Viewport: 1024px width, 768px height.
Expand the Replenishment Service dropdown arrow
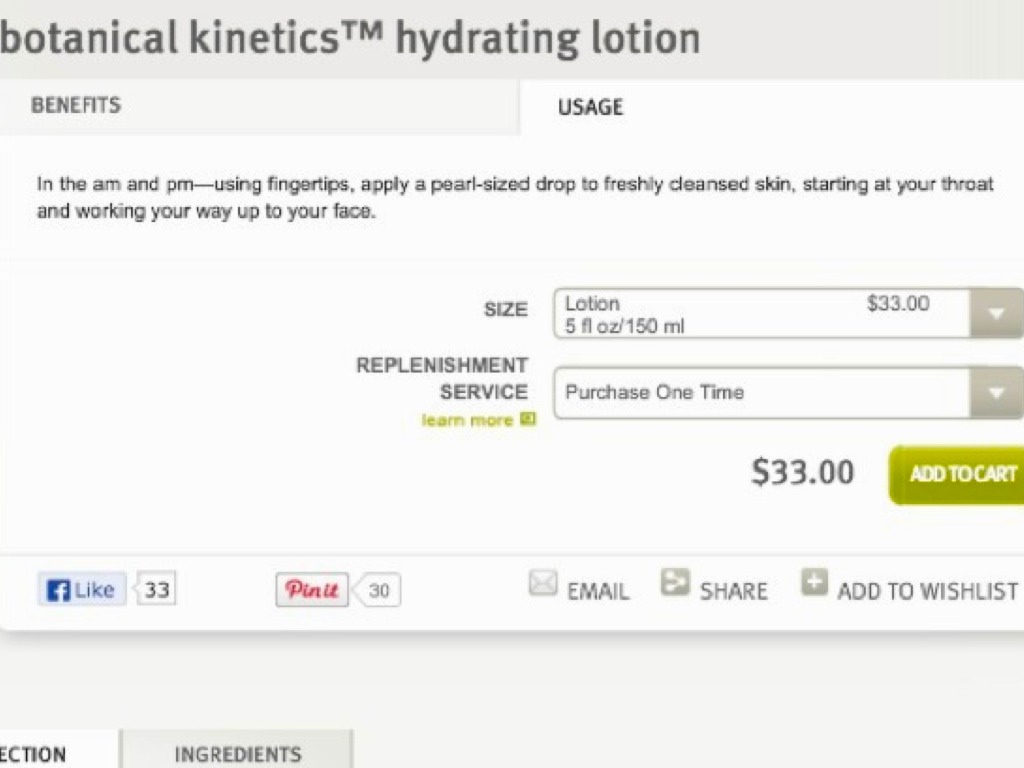tap(996, 393)
